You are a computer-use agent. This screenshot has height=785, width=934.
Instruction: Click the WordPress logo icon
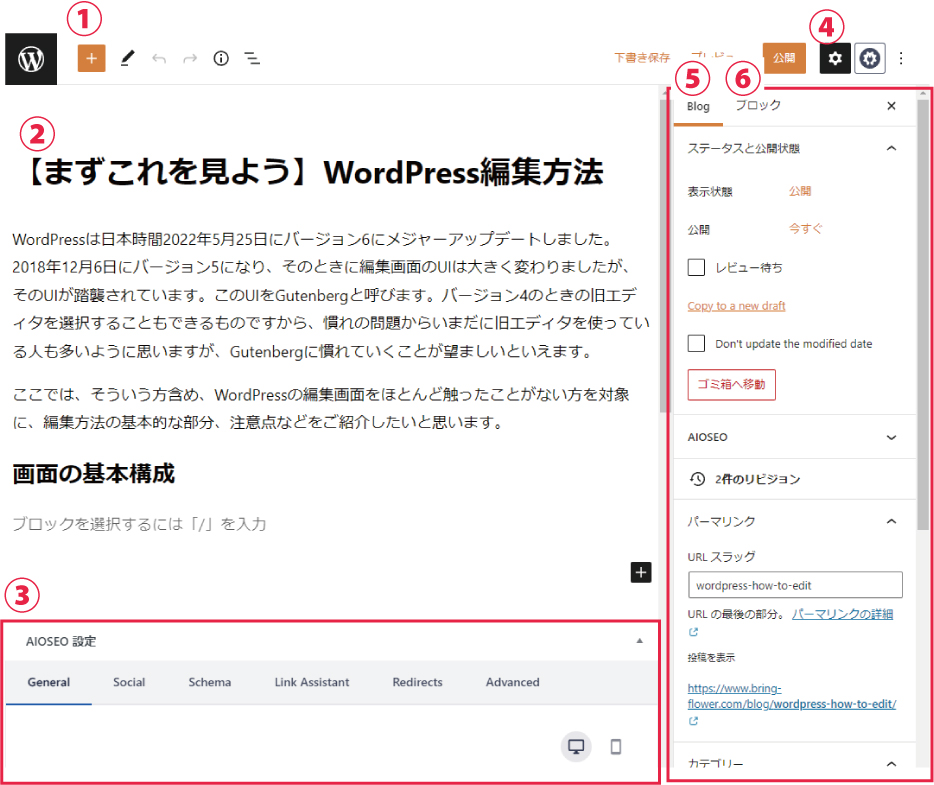31,59
